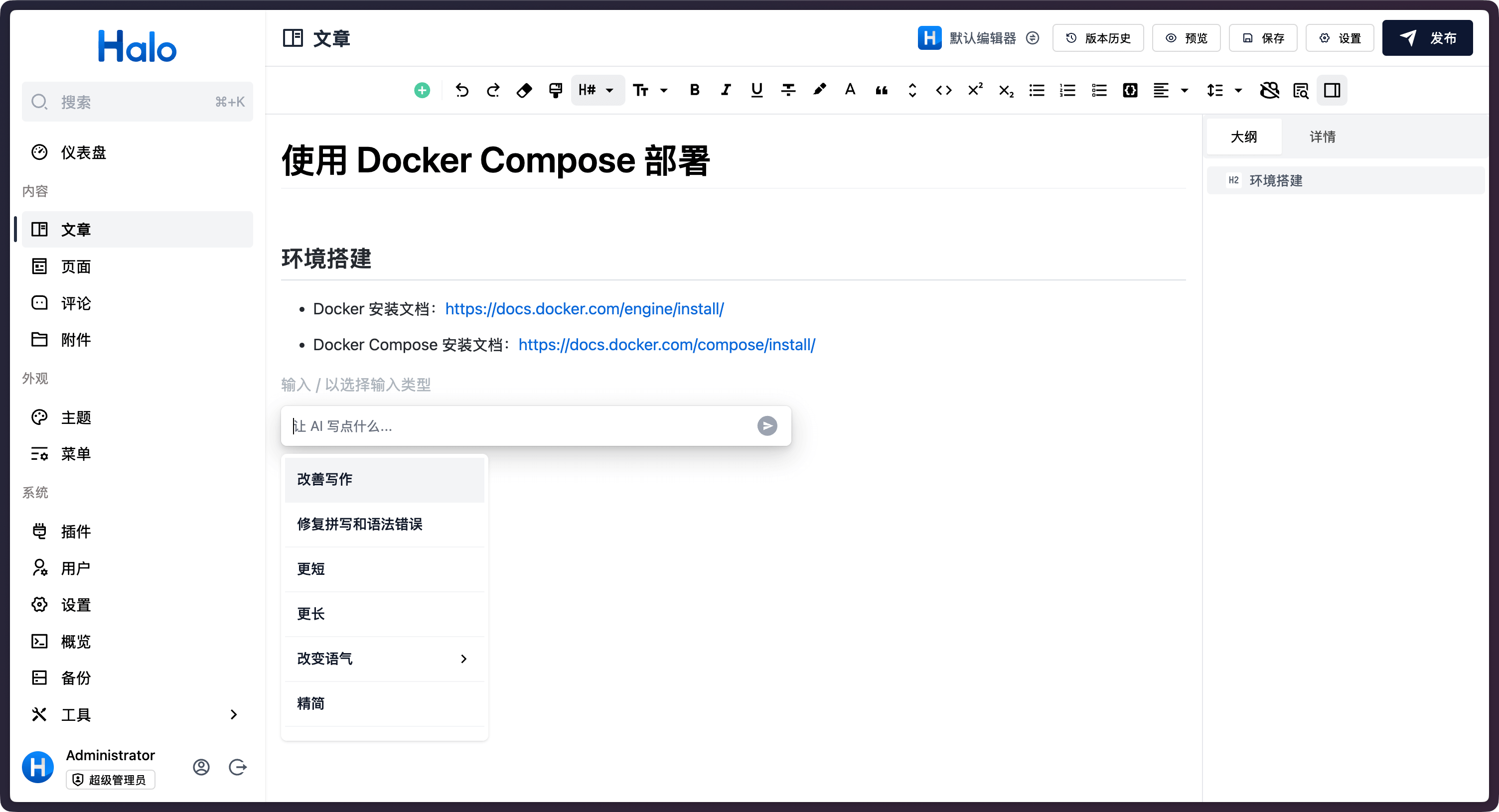
Task: Click the 预览 preview button
Action: click(x=1187, y=38)
